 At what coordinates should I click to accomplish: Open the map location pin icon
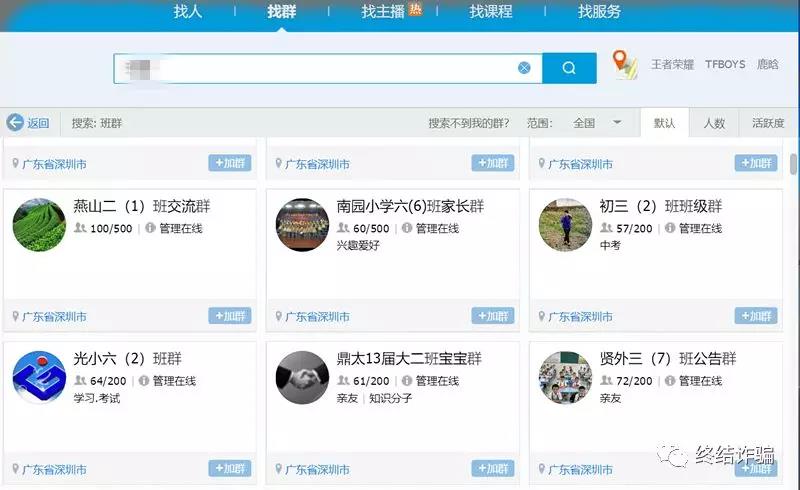(625, 64)
